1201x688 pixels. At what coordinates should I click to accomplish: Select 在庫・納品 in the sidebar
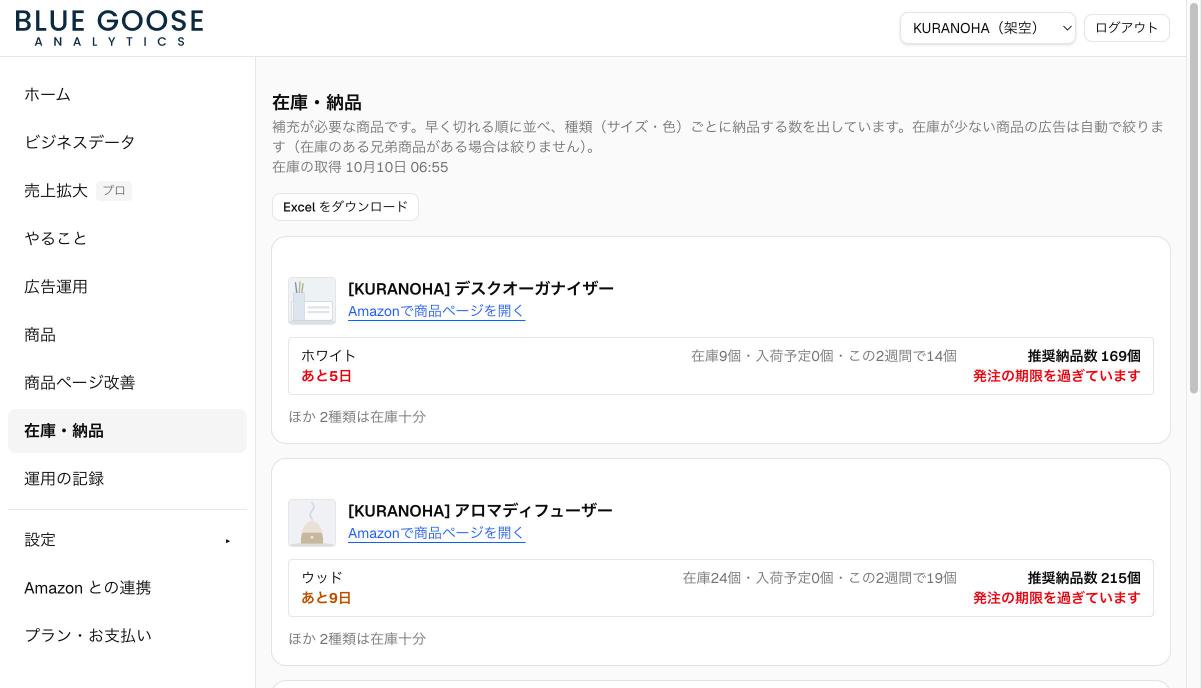[x=127, y=430]
